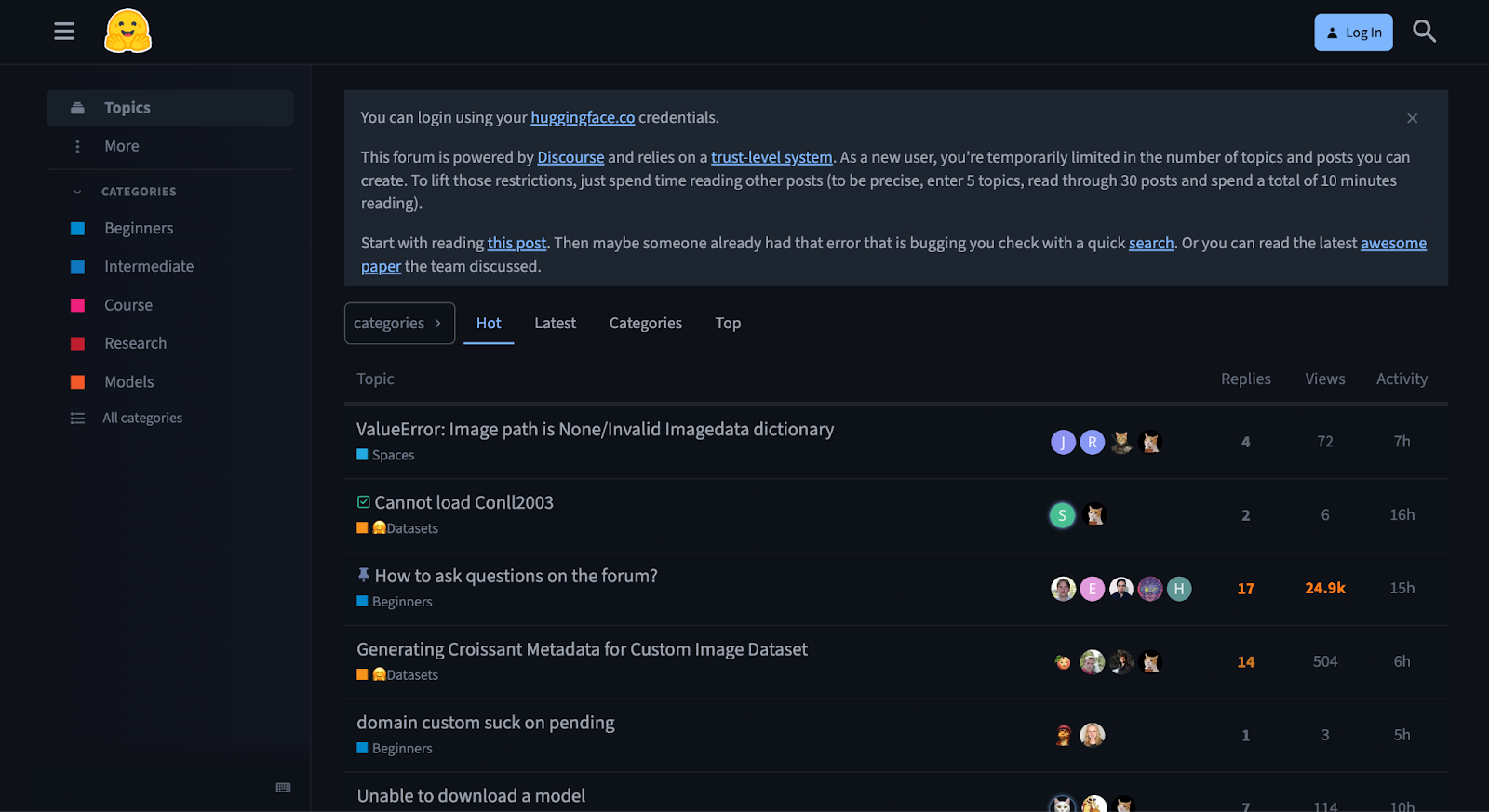
Task: Open the huggingface.co credentials link
Action: point(582,117)
